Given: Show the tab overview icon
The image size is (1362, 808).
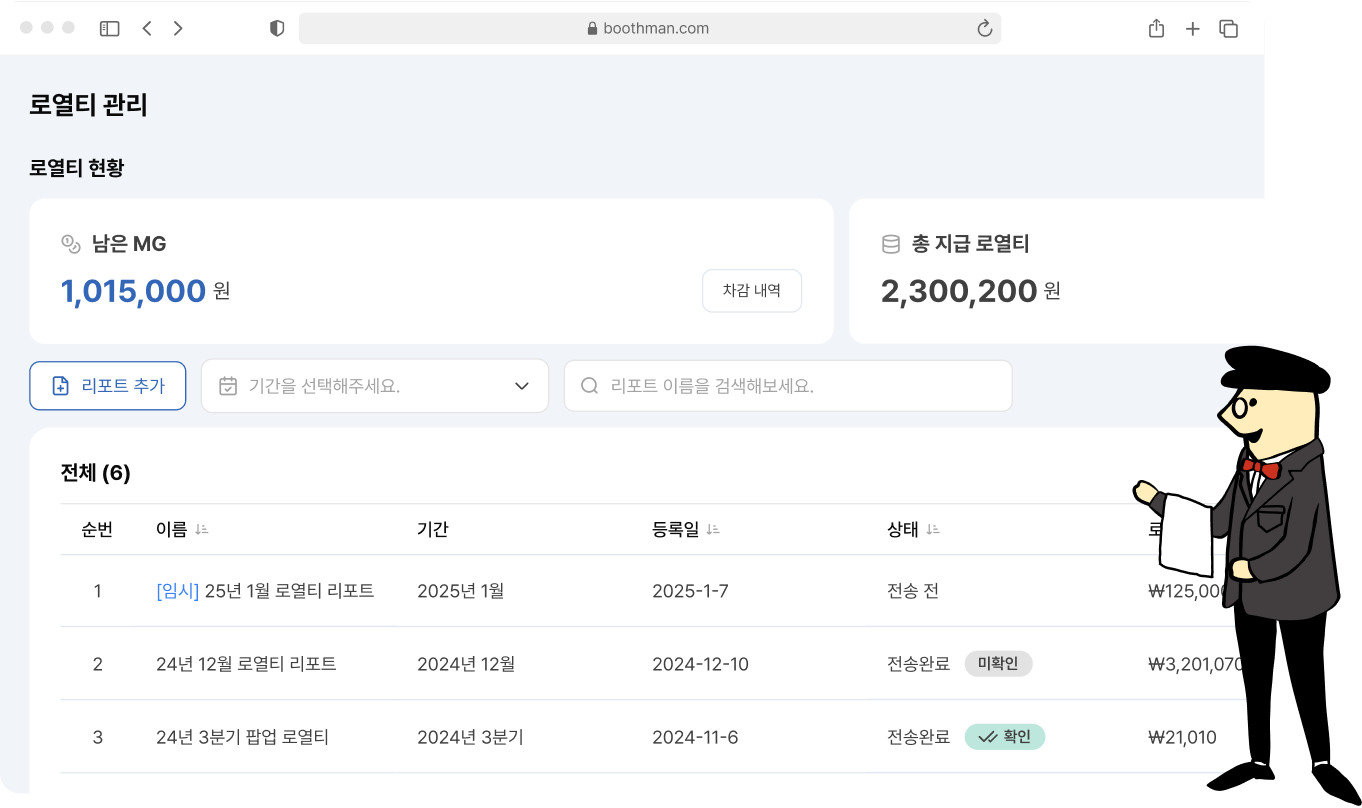Looking at the screenshot, I should coord(1228,29).
